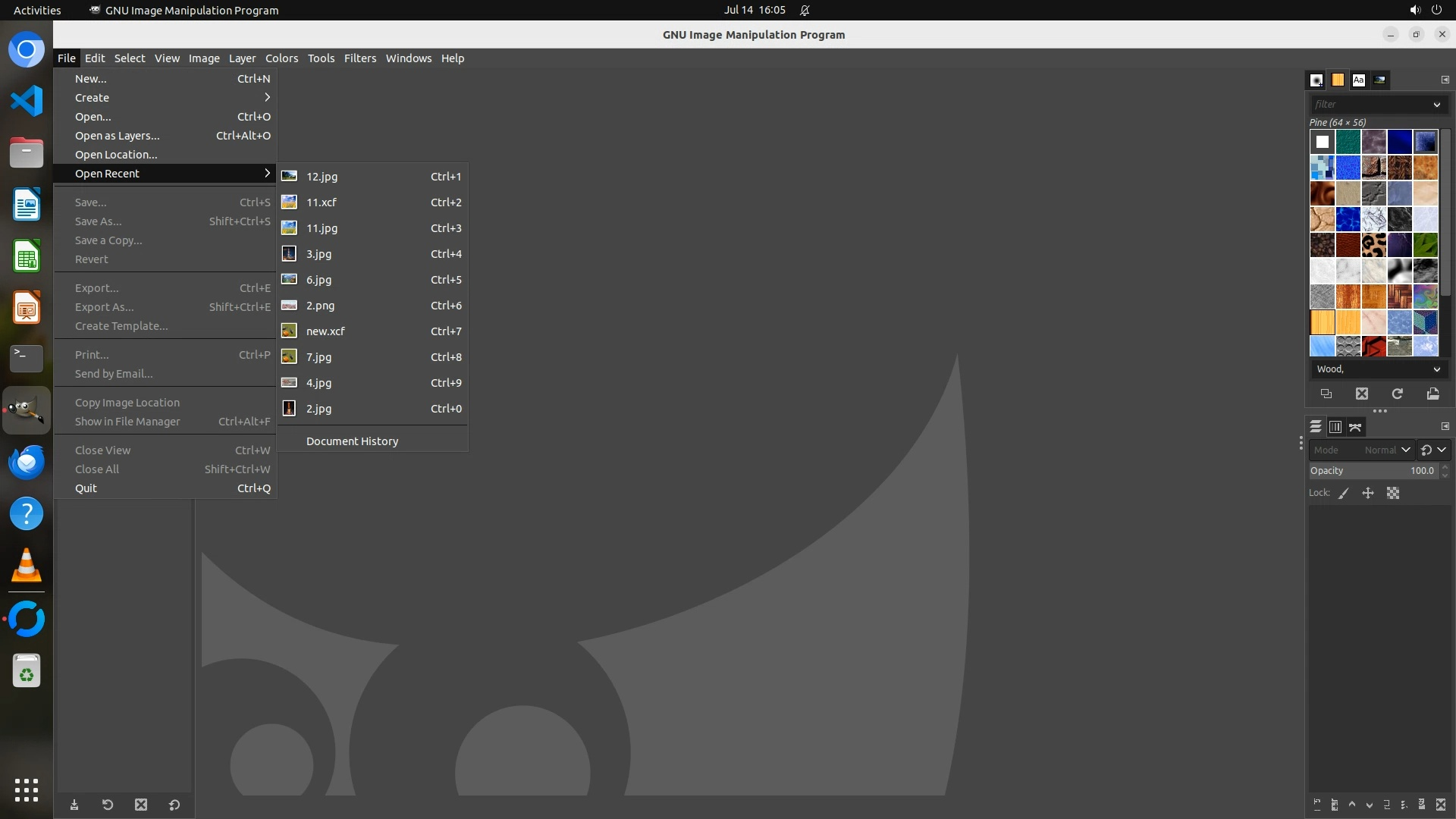This screenshot has width=1456, height=819.
Task: Expand the Wood tag dropdown
Action: tap(1436, 369)
